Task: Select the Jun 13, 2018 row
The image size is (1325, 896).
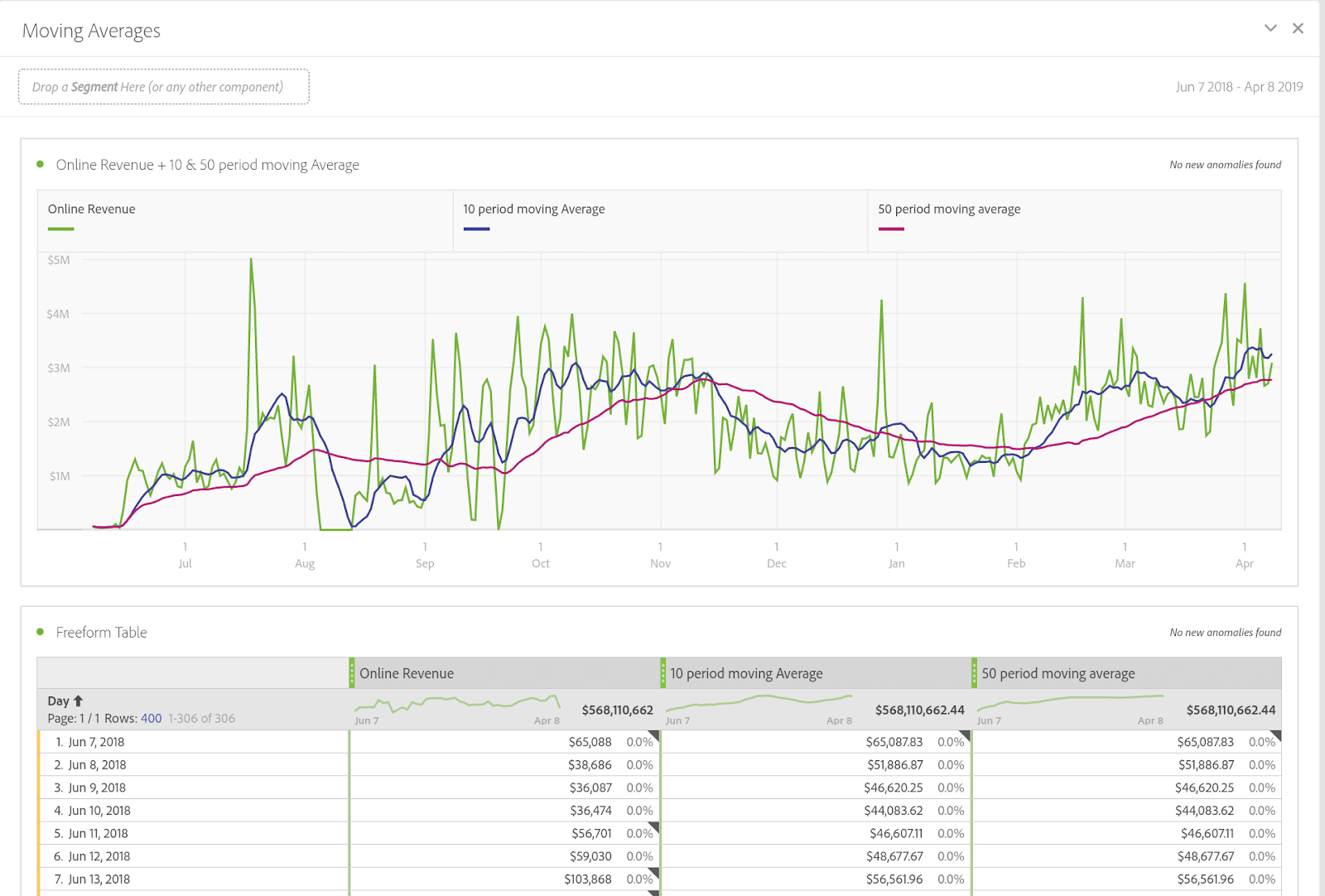Action: 193,879
